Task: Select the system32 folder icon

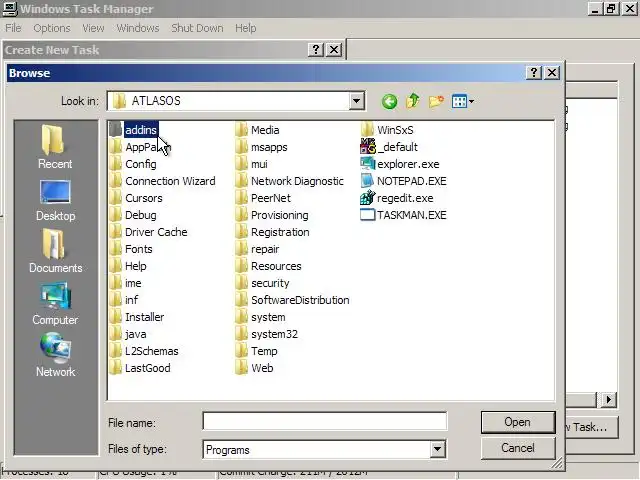Action: click(x=242, y=334)
